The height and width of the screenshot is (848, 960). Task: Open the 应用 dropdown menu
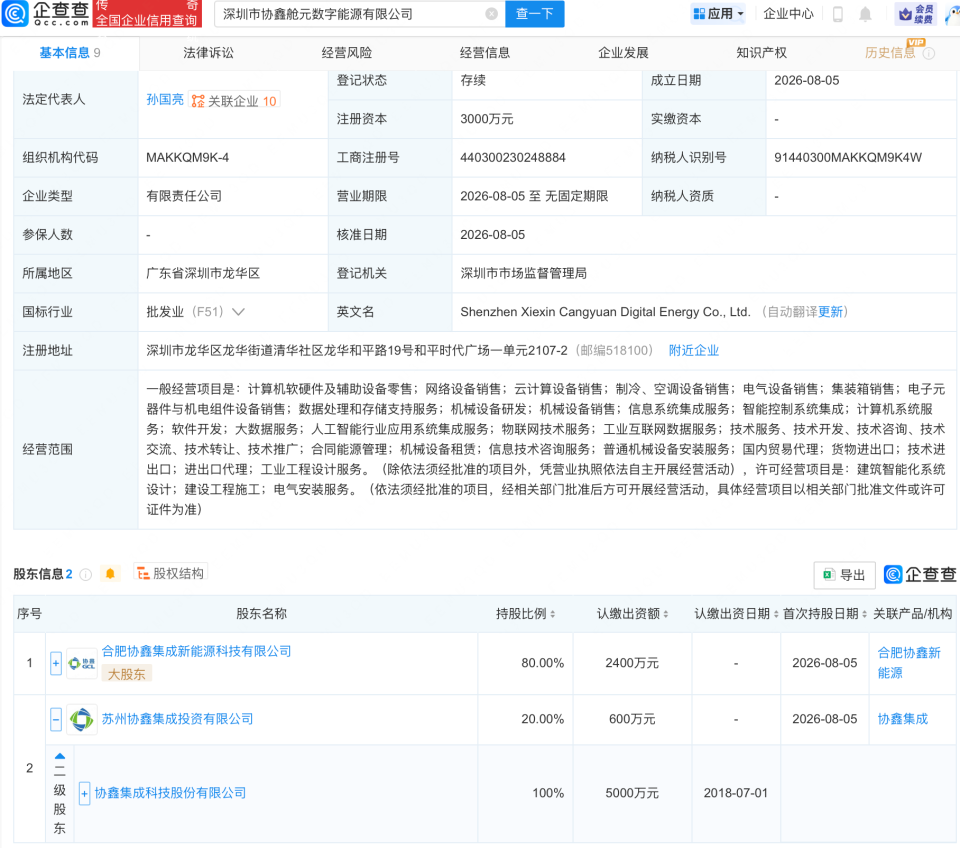718,13
